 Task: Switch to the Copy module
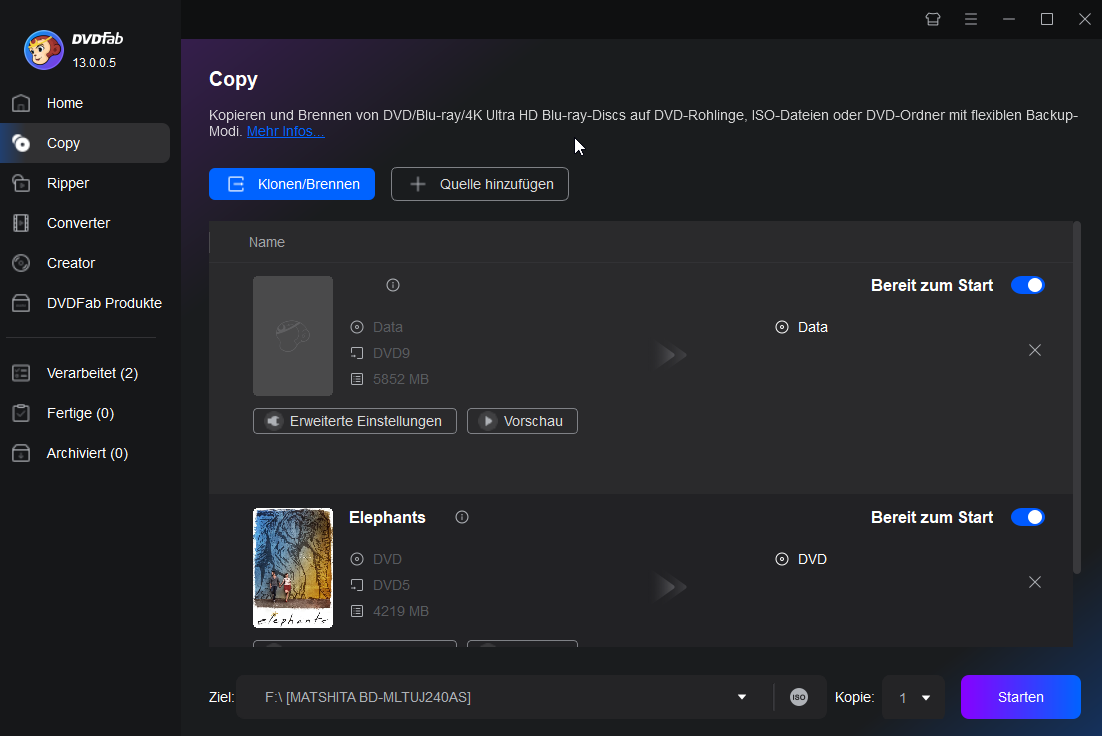(62, 143)
